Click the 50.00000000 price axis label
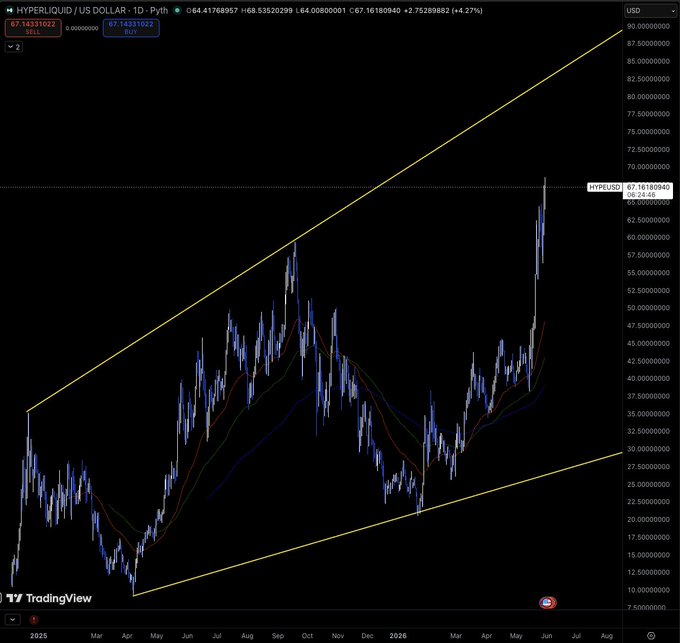The width and height of the screenshot is (680, 643). [x=648, y=308]
